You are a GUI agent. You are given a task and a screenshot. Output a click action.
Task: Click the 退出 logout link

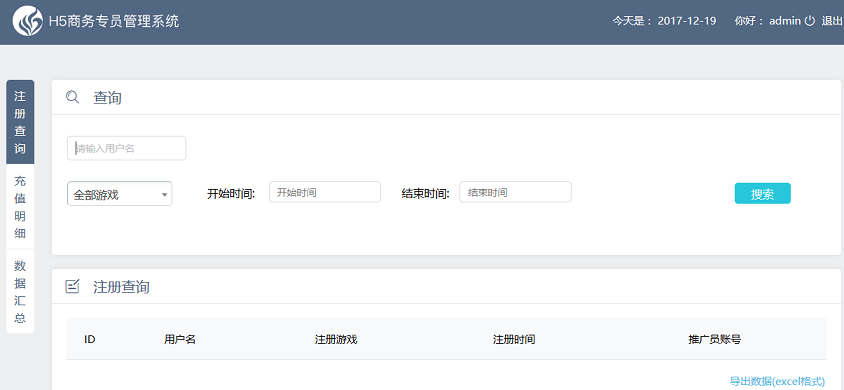(832, 21)
